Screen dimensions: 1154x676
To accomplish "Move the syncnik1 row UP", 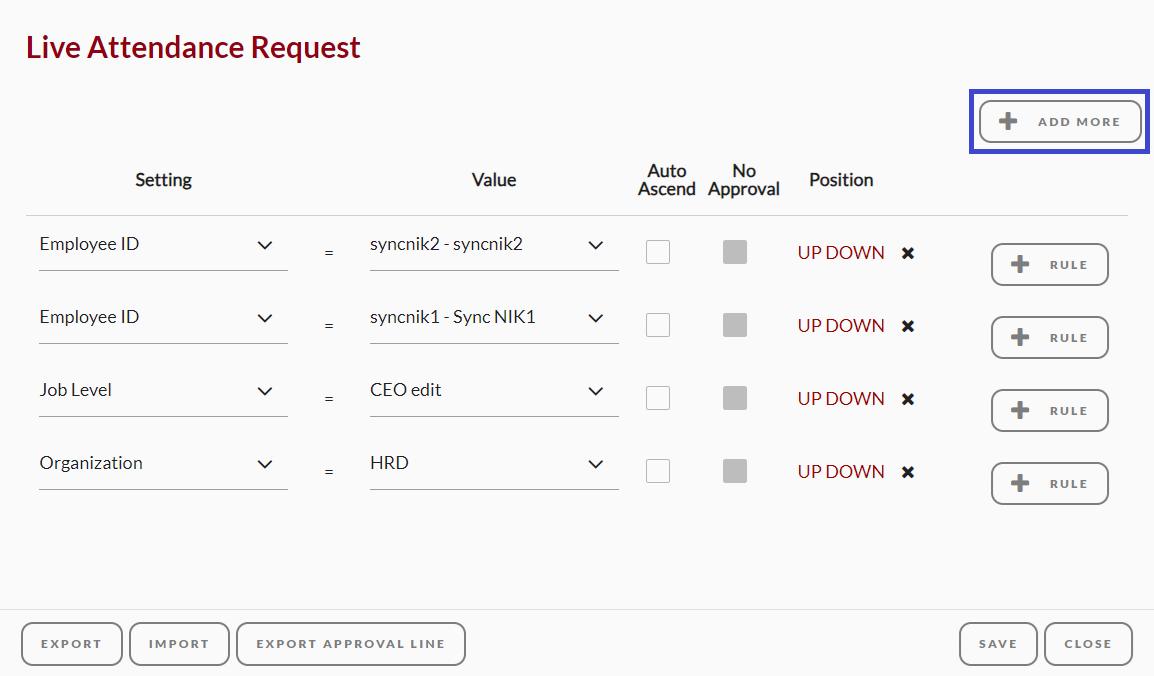I will point(810,326).
